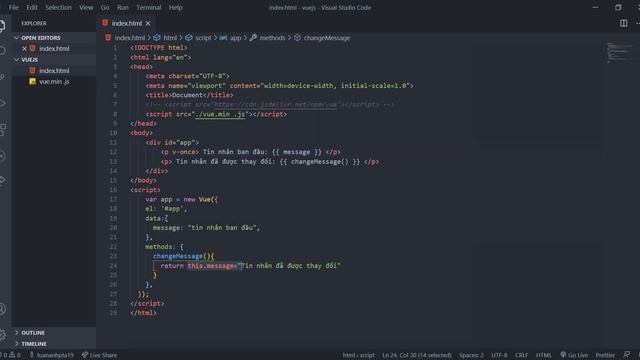Open the Run and Debug view
This screenshot has height=360, width=640.
[x=2, y=103]
